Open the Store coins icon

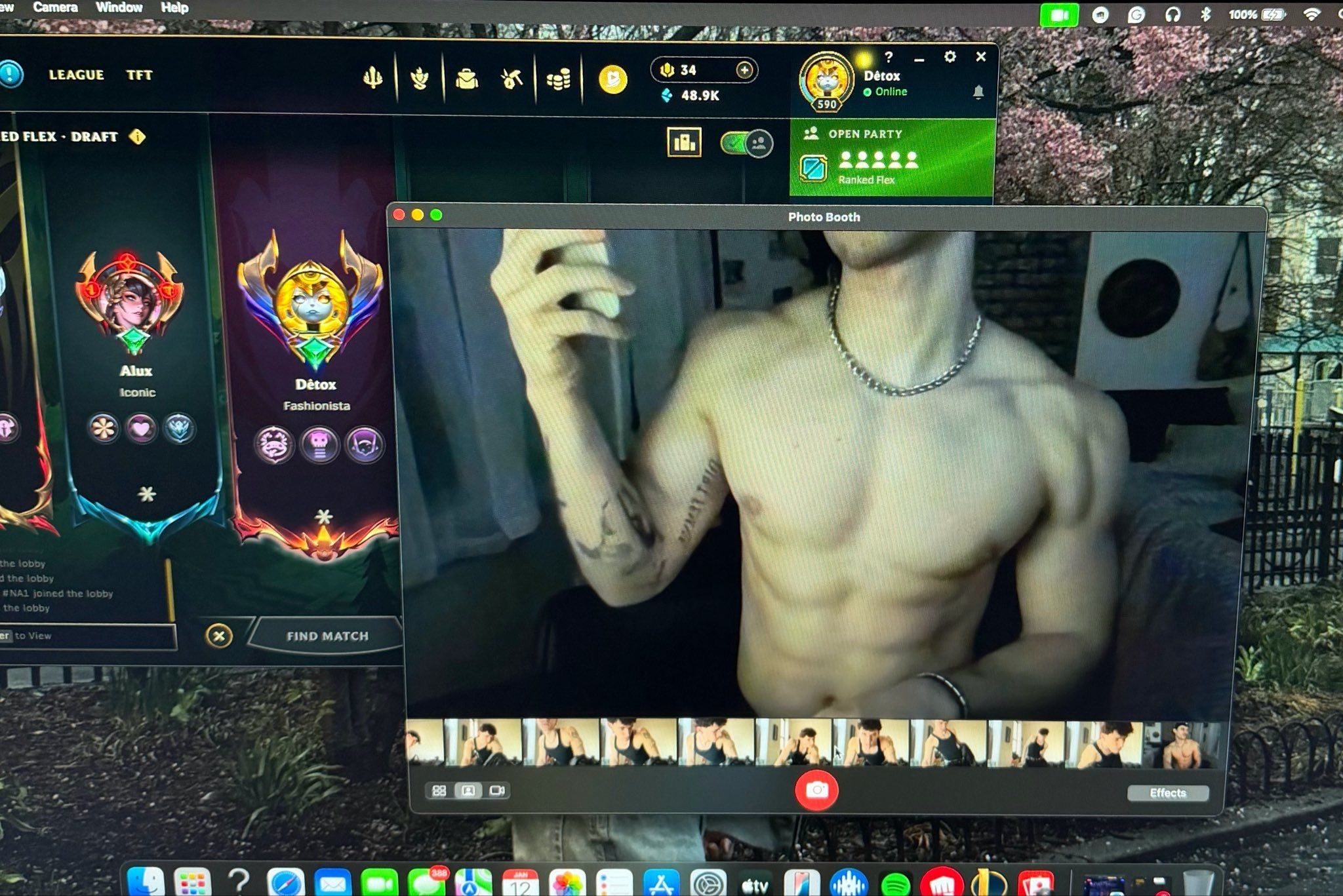558,81
